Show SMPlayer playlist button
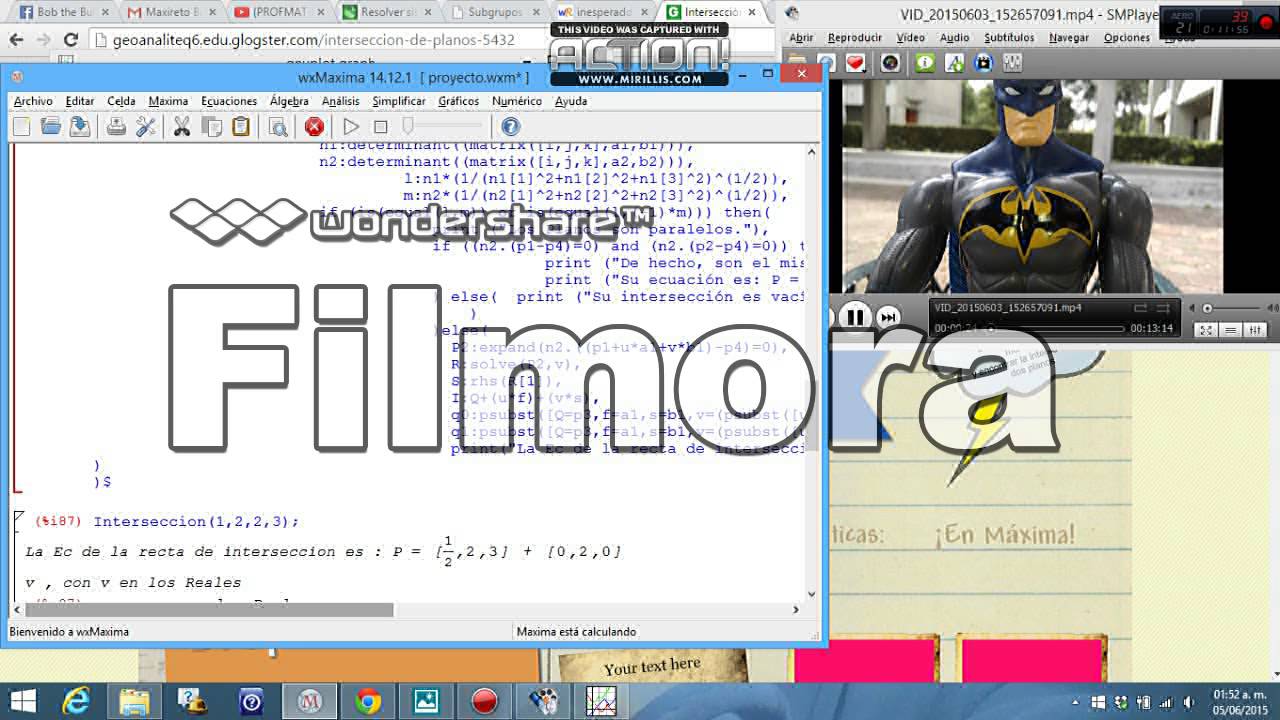 [1231, 329]
